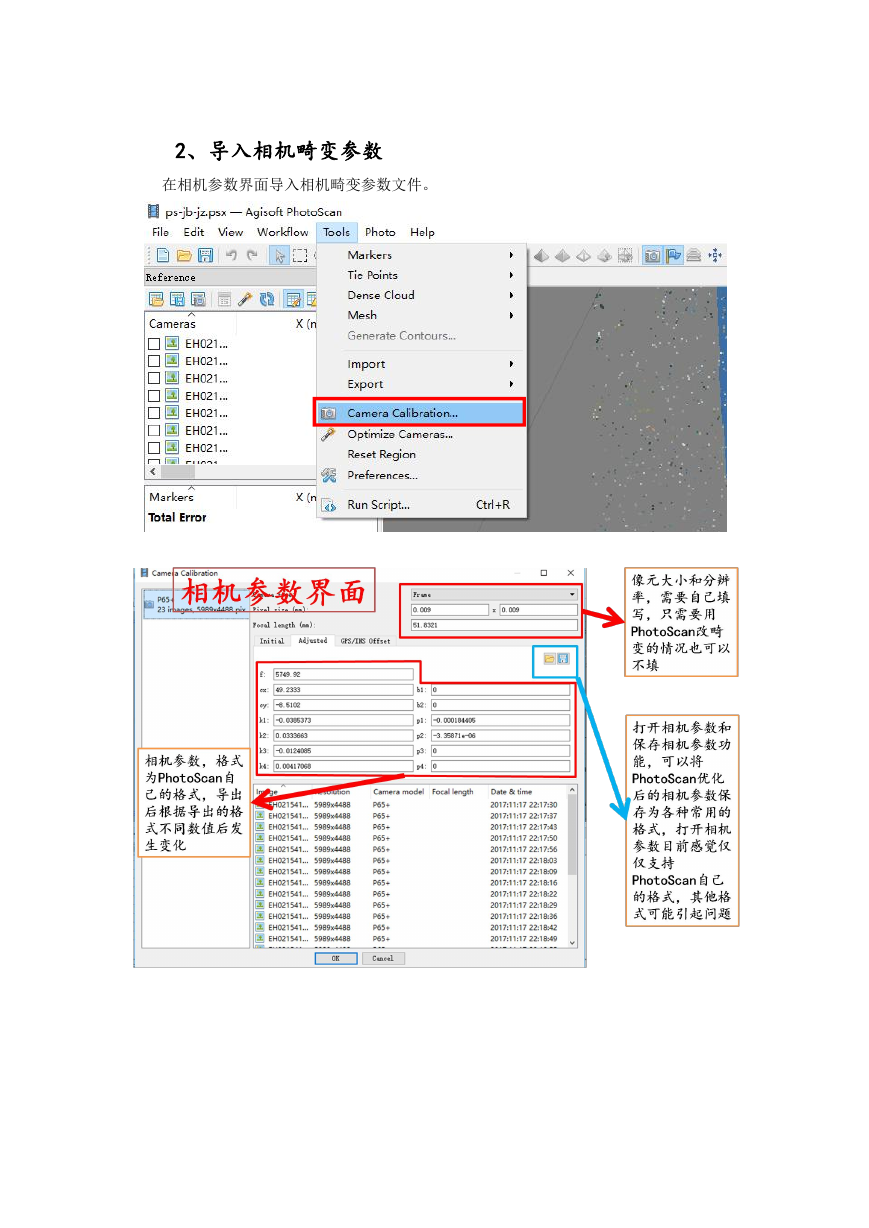Click the Export reference icon in Reference pane

[177, 299]
